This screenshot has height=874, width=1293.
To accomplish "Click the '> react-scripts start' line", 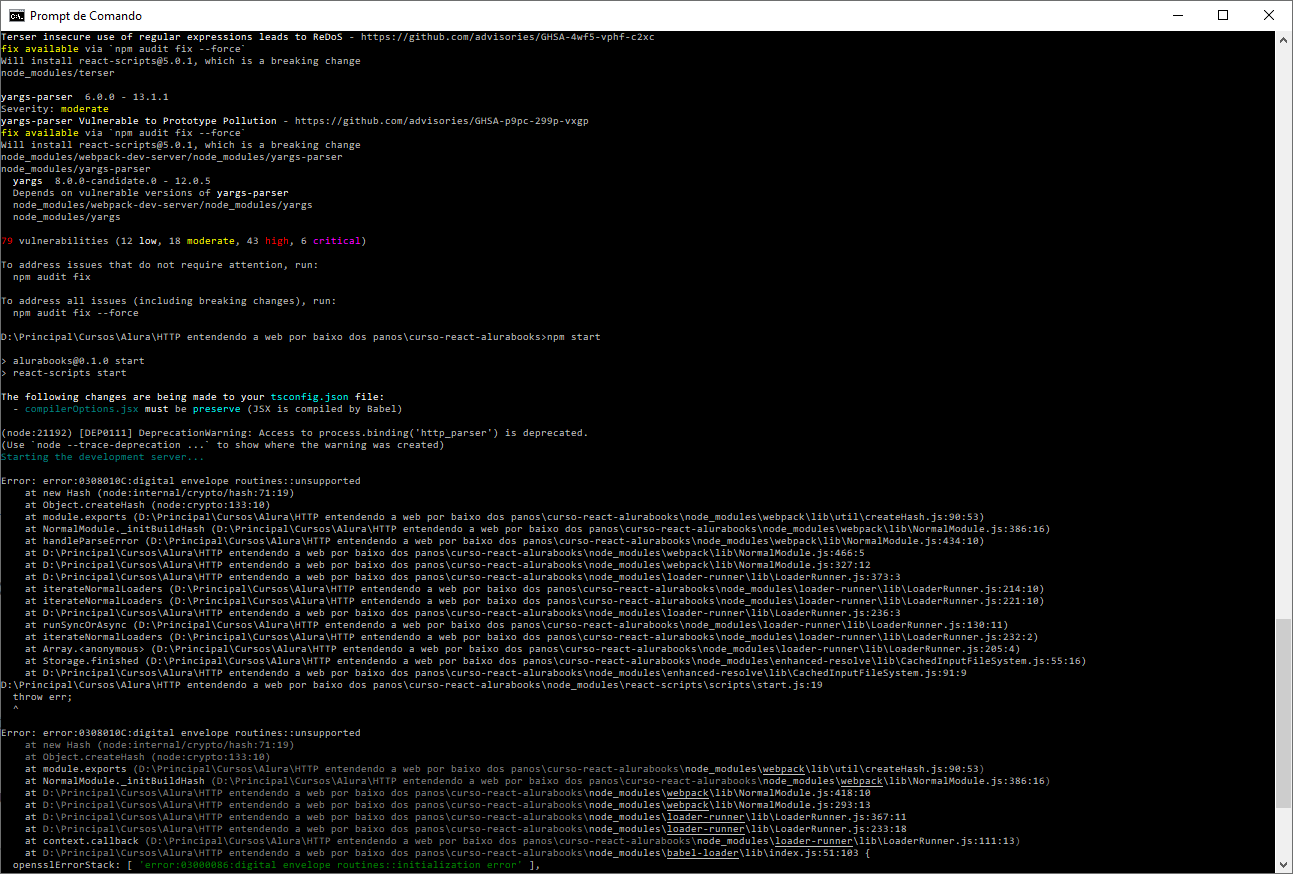I will pyautogui.click(x=64, y=373).
